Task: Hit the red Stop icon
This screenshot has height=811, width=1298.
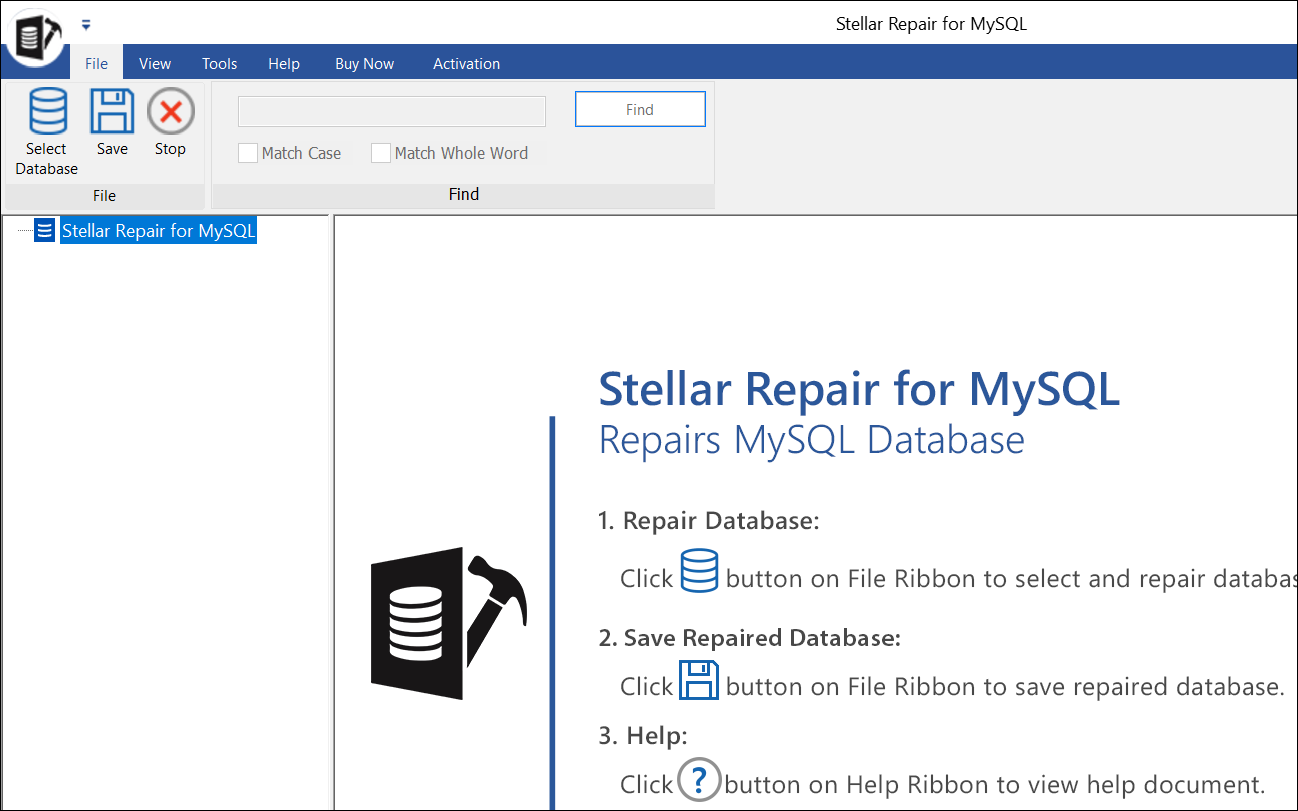Action: pyautogui.click(x=170, y=112)
